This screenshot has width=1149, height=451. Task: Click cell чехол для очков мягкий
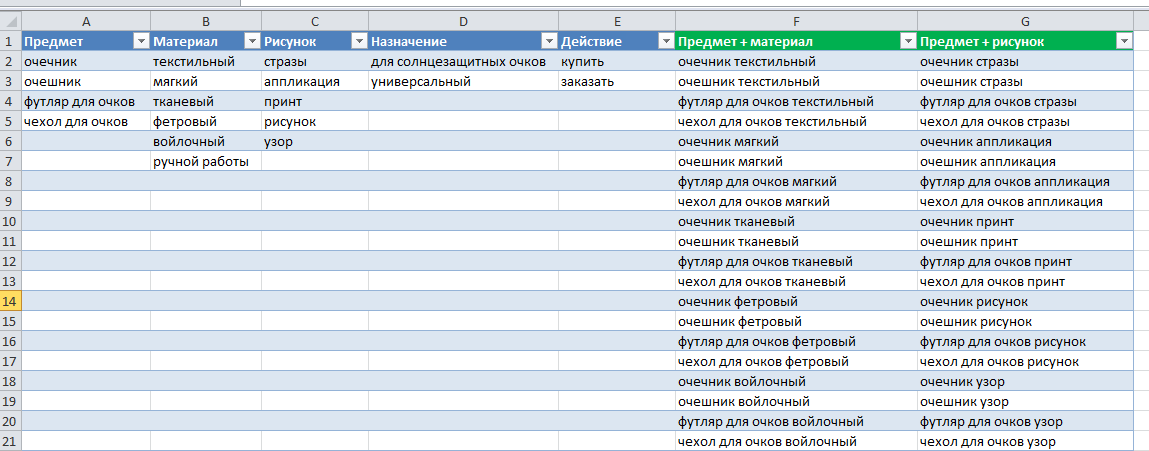point(796,201)
